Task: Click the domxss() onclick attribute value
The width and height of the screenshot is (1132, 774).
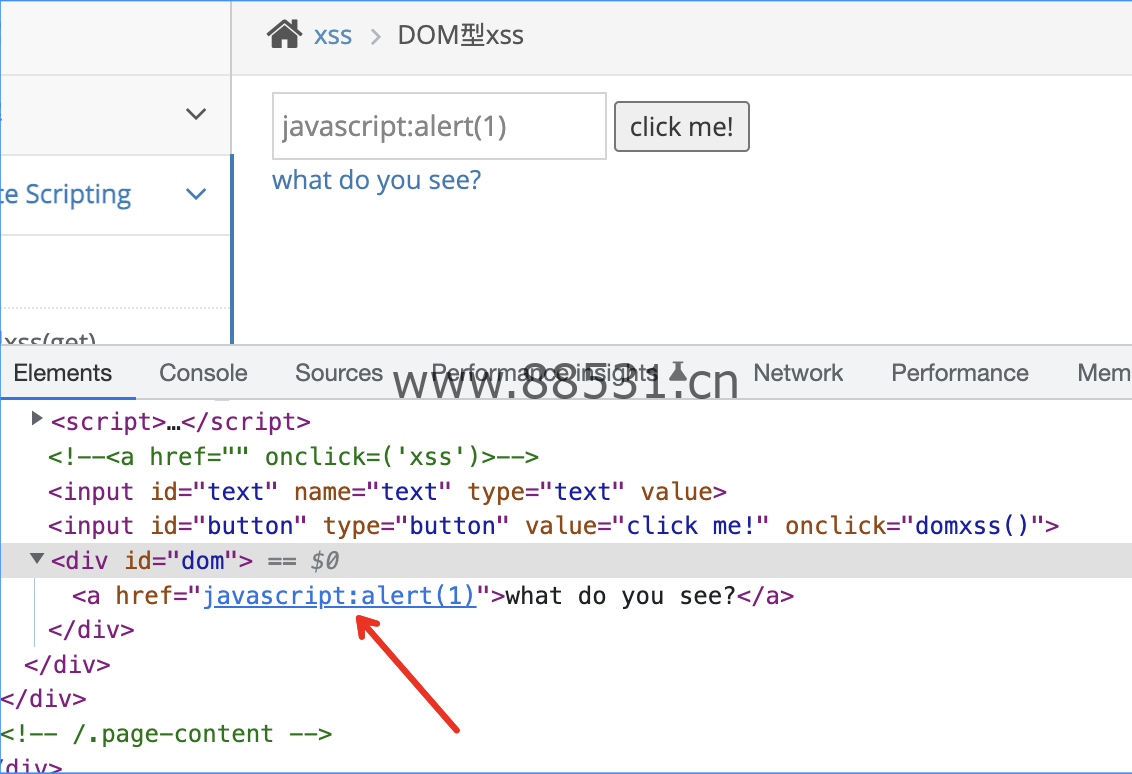Action: click(972, 526)
